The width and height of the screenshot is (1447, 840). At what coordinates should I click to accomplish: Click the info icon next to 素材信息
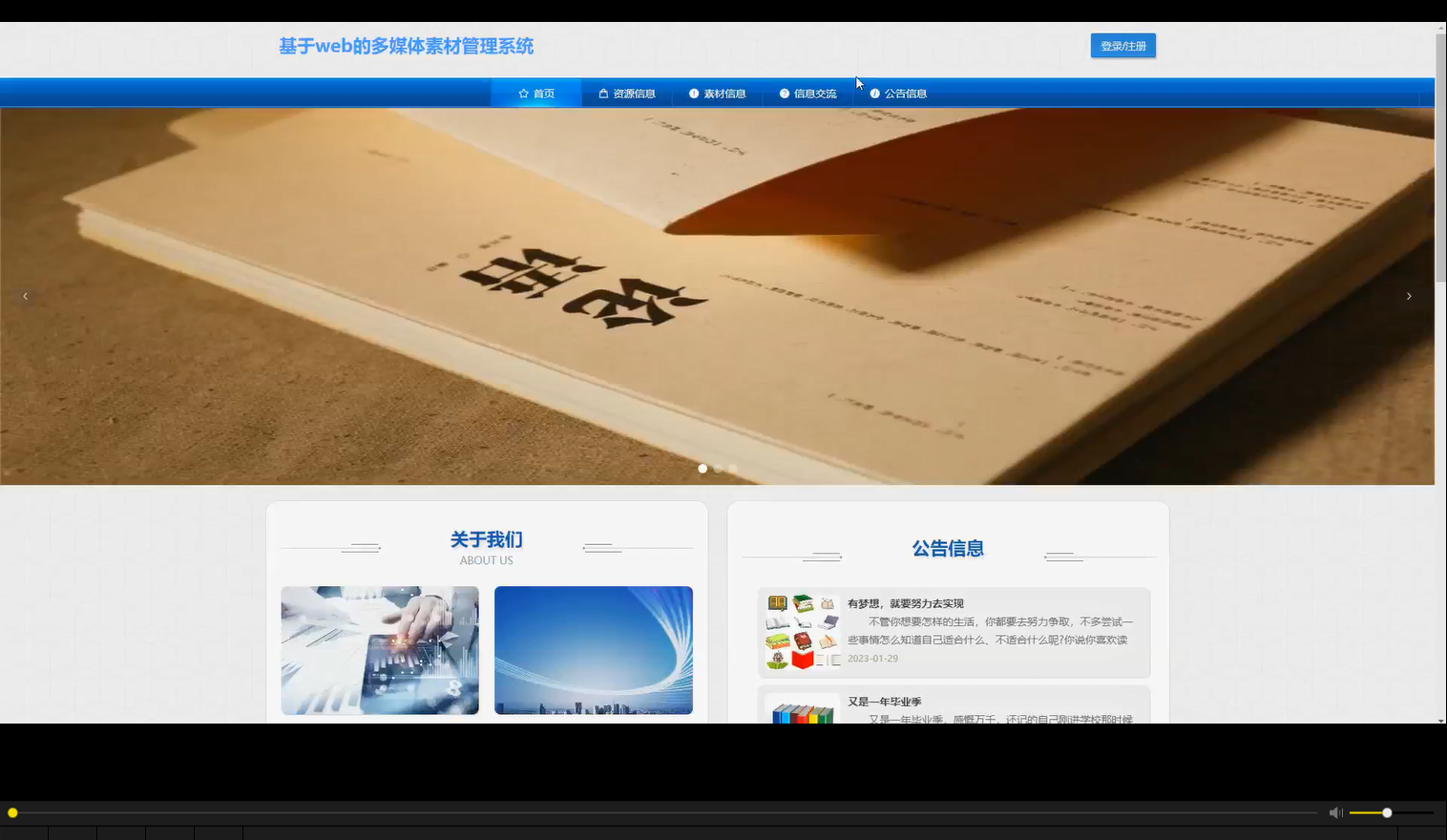[x=694, y=93]
